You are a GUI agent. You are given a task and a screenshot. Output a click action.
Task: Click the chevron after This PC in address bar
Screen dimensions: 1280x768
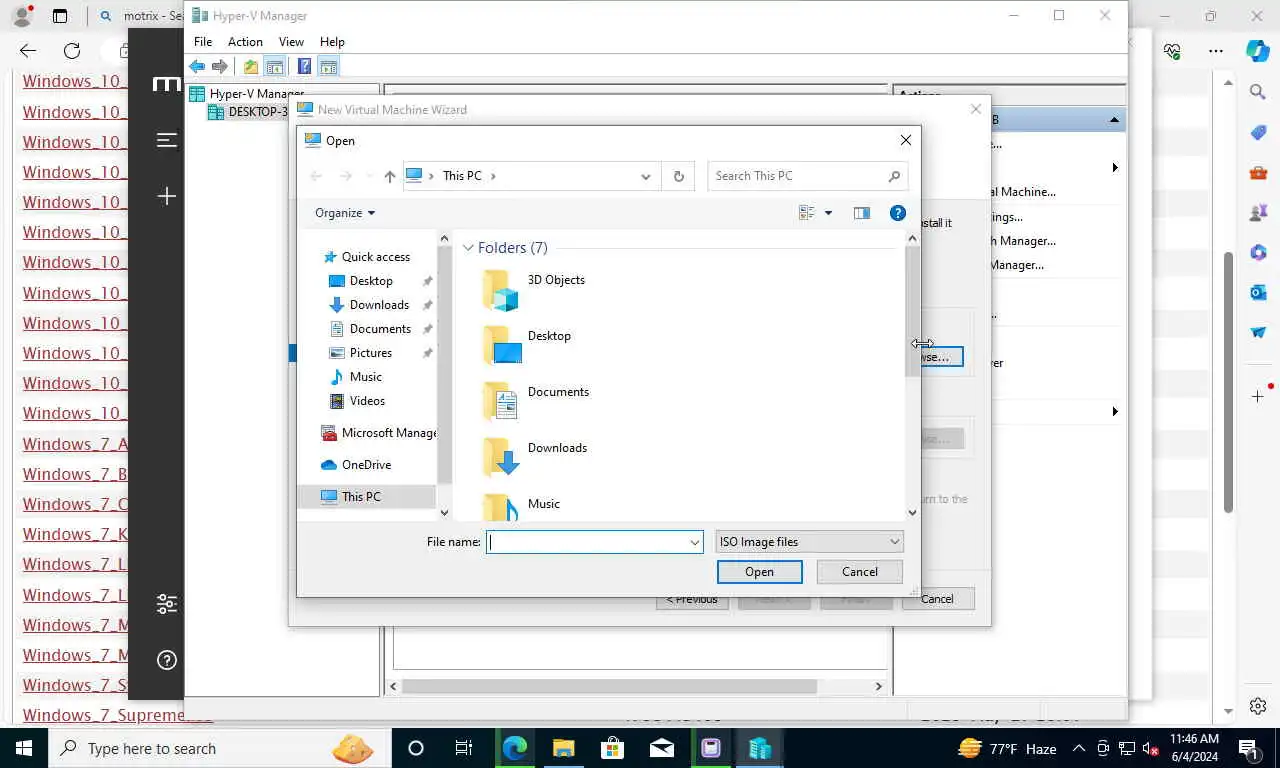point(493,176)
